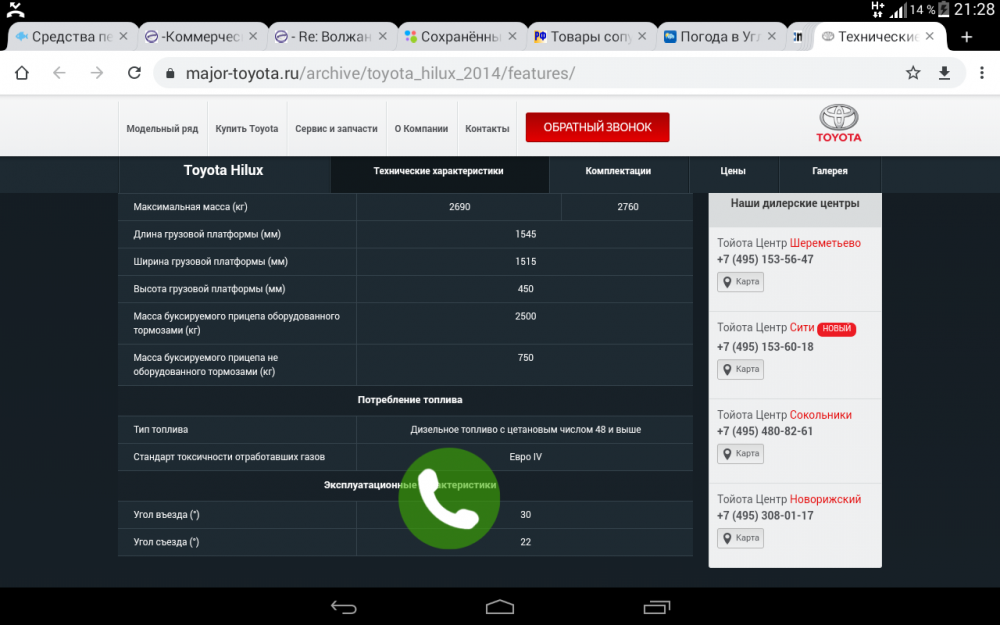Open the 'Комплектации' tab
Viewport: 1000px width, 625px height.
[x=618, y=171]
